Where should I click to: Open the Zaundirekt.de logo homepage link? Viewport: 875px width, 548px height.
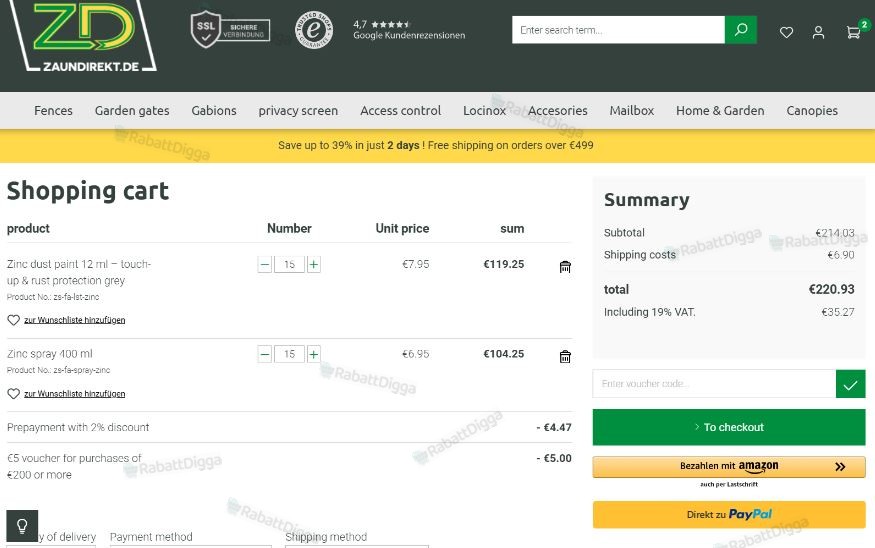coord(84,36)
